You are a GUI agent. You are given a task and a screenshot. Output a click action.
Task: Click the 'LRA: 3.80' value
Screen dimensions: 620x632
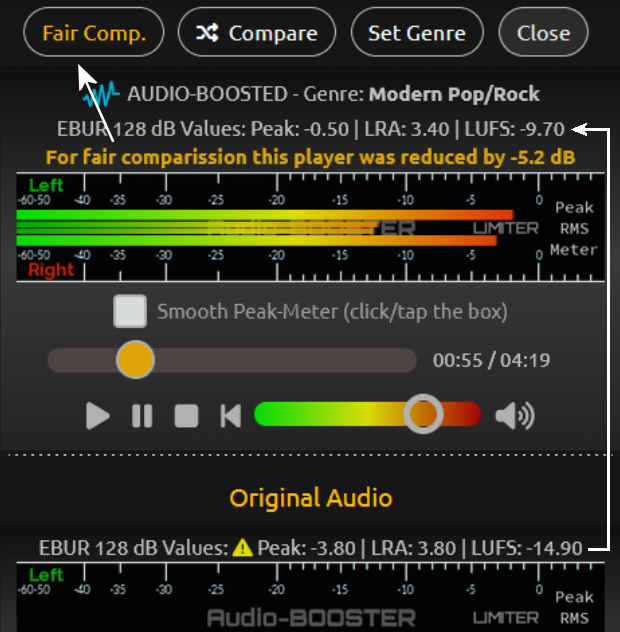coord(414,548)
